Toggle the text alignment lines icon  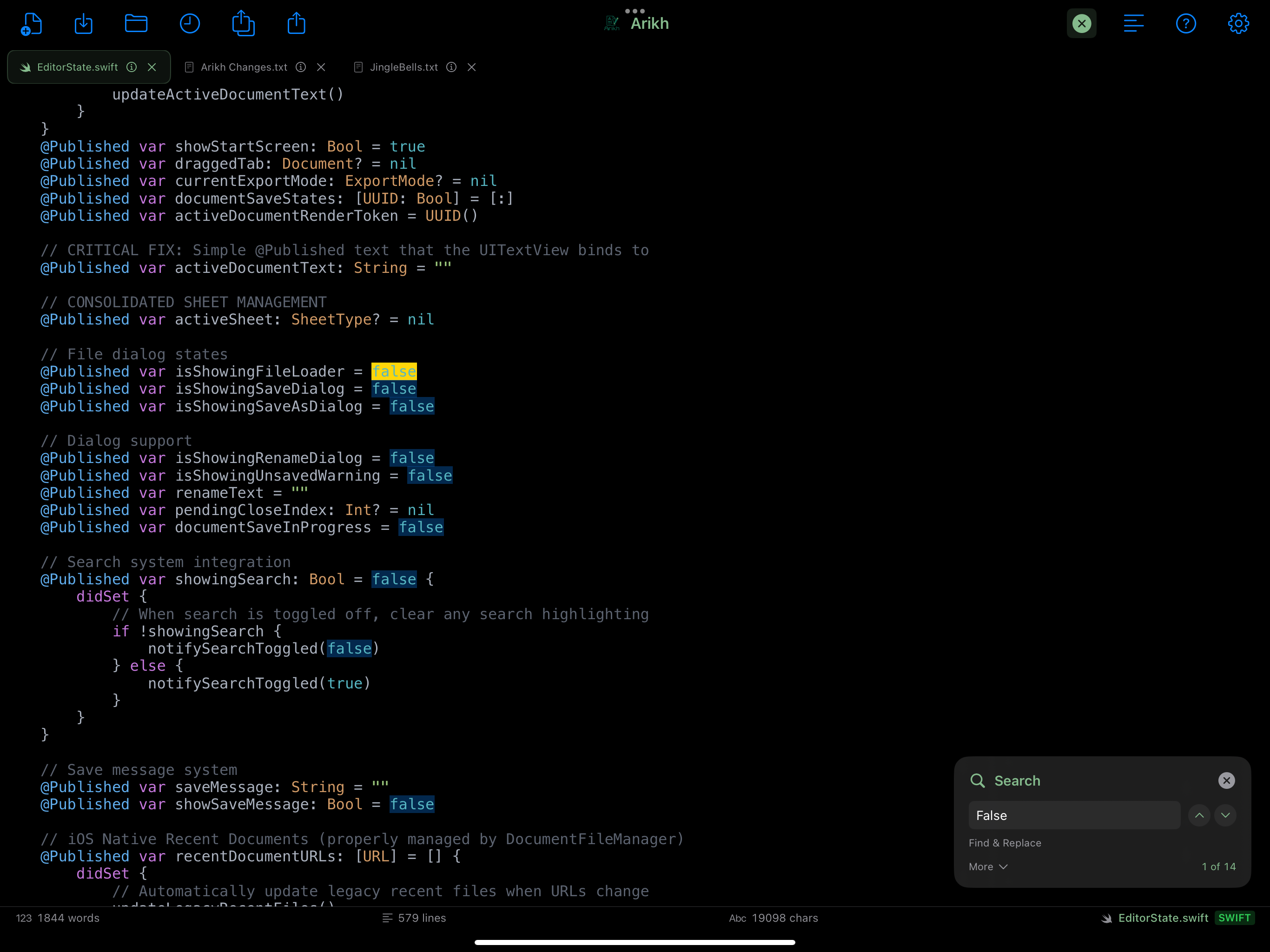[1133, 24]
